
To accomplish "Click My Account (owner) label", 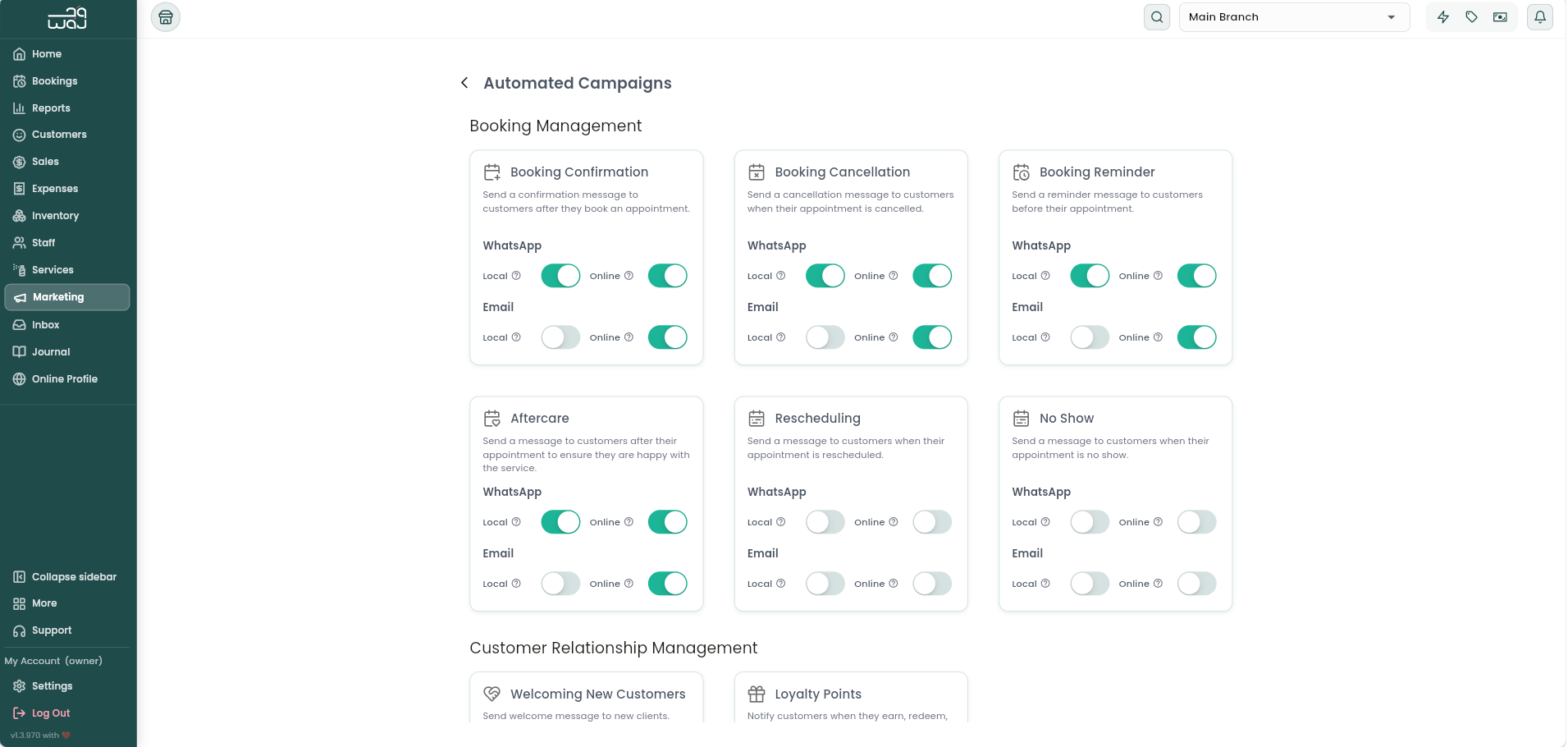I will pyautogui.click(x=53, y=661).
